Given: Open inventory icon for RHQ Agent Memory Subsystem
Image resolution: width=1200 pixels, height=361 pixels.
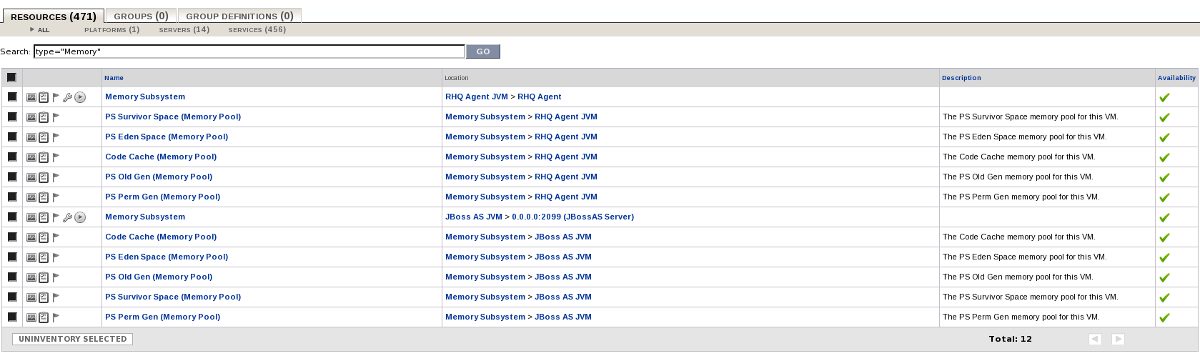Looking at the screenshot, I should [43, 97].
